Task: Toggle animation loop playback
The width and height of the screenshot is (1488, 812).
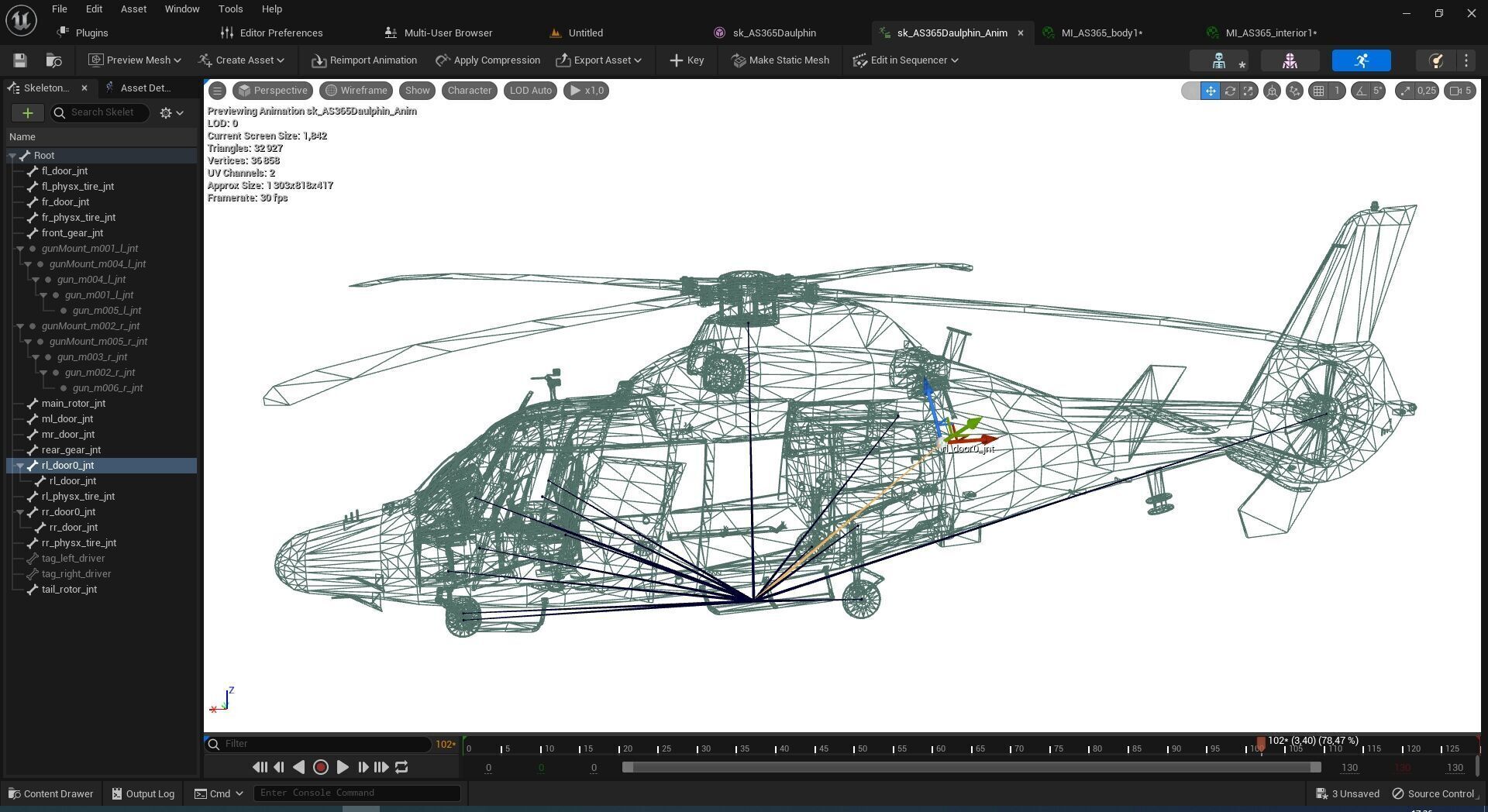Action: pyautogui.click(x=401, y=767)
